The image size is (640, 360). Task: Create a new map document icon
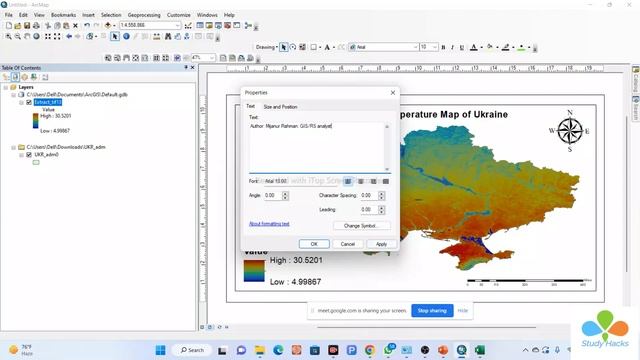[x=9, y=25]
